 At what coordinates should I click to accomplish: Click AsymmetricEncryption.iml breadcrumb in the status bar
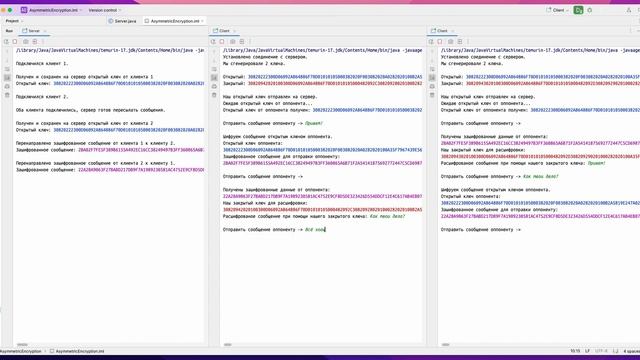coord(77,351)
